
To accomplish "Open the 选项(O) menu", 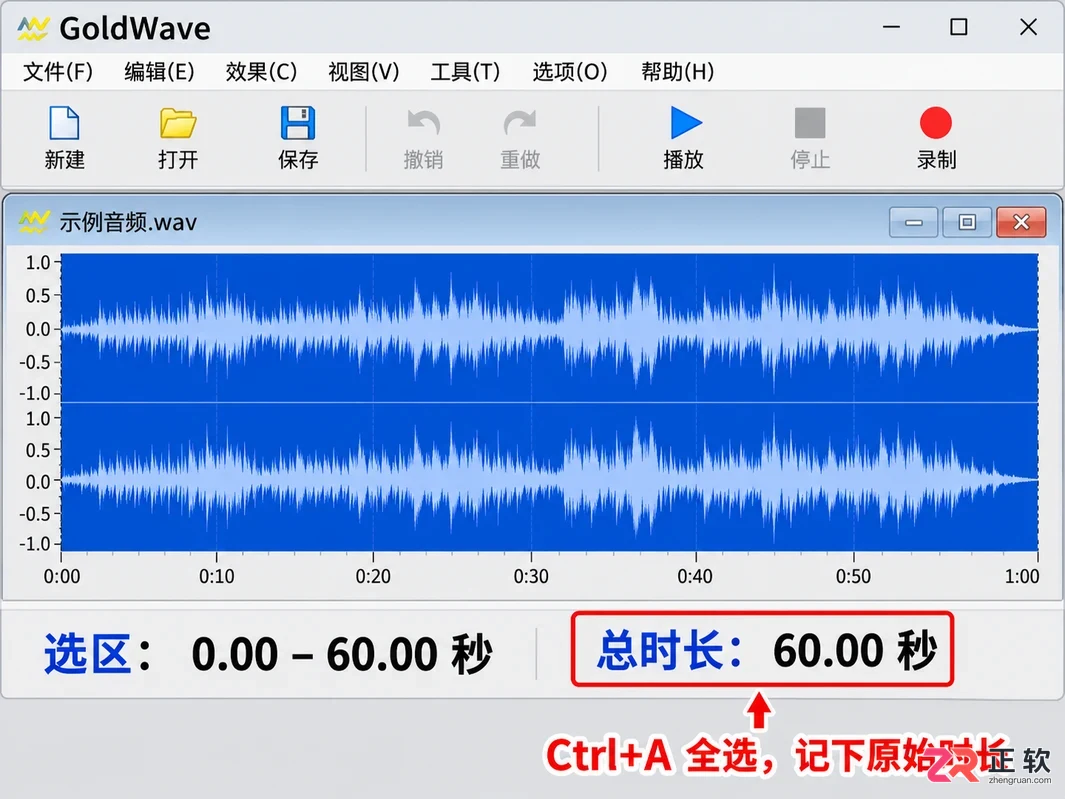I will click(x=569, y=71).
